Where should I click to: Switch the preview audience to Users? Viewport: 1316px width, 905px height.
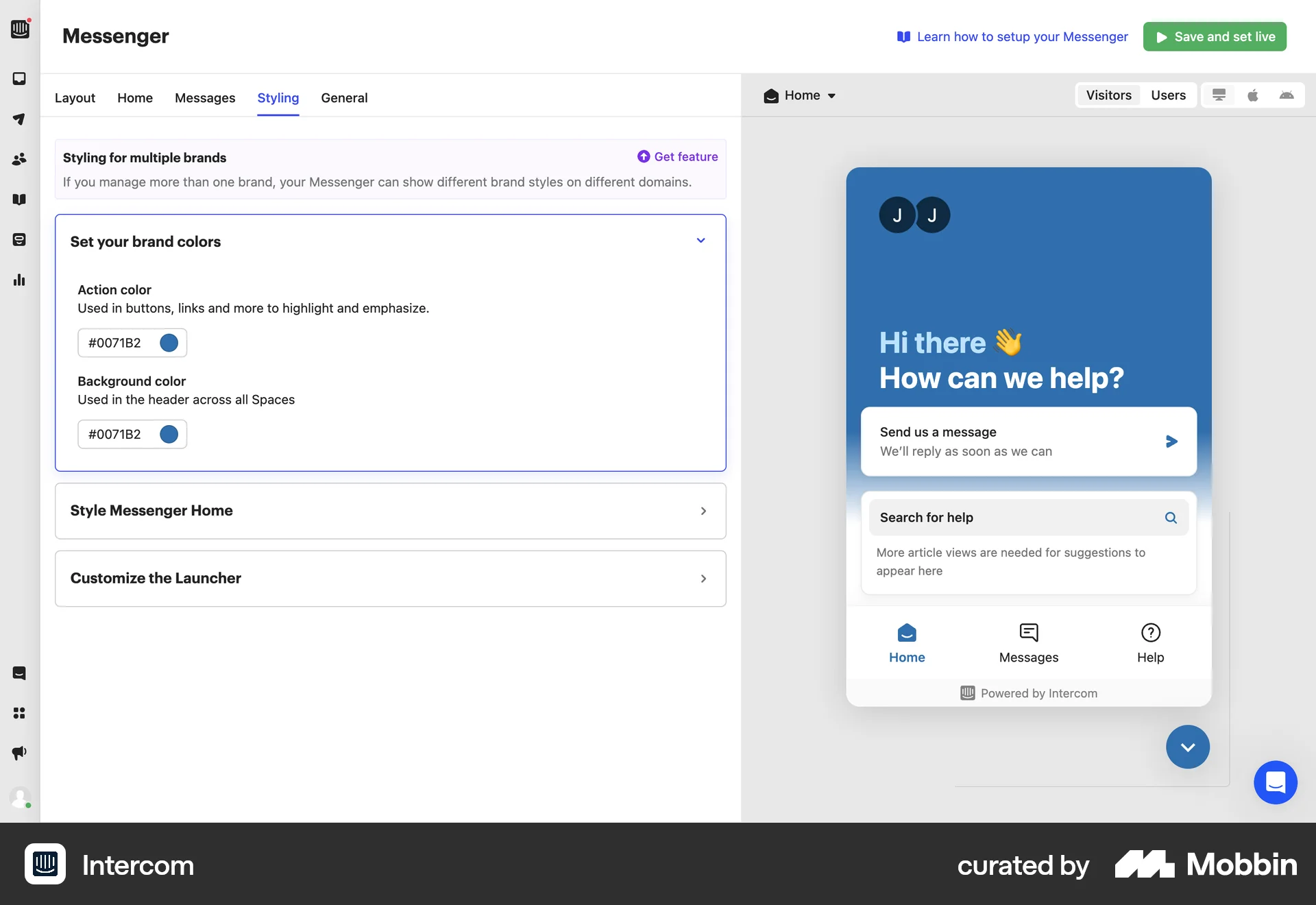coord(1169,95)
